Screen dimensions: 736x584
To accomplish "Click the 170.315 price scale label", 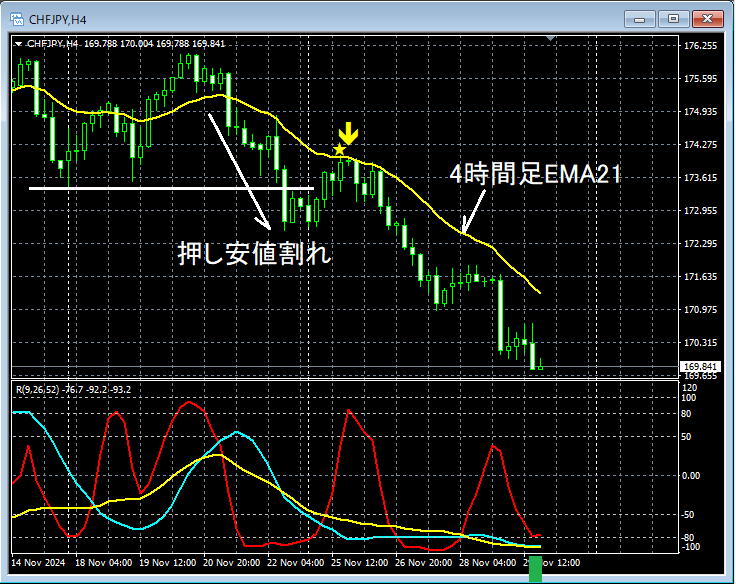I will click(x=700, y=343).
